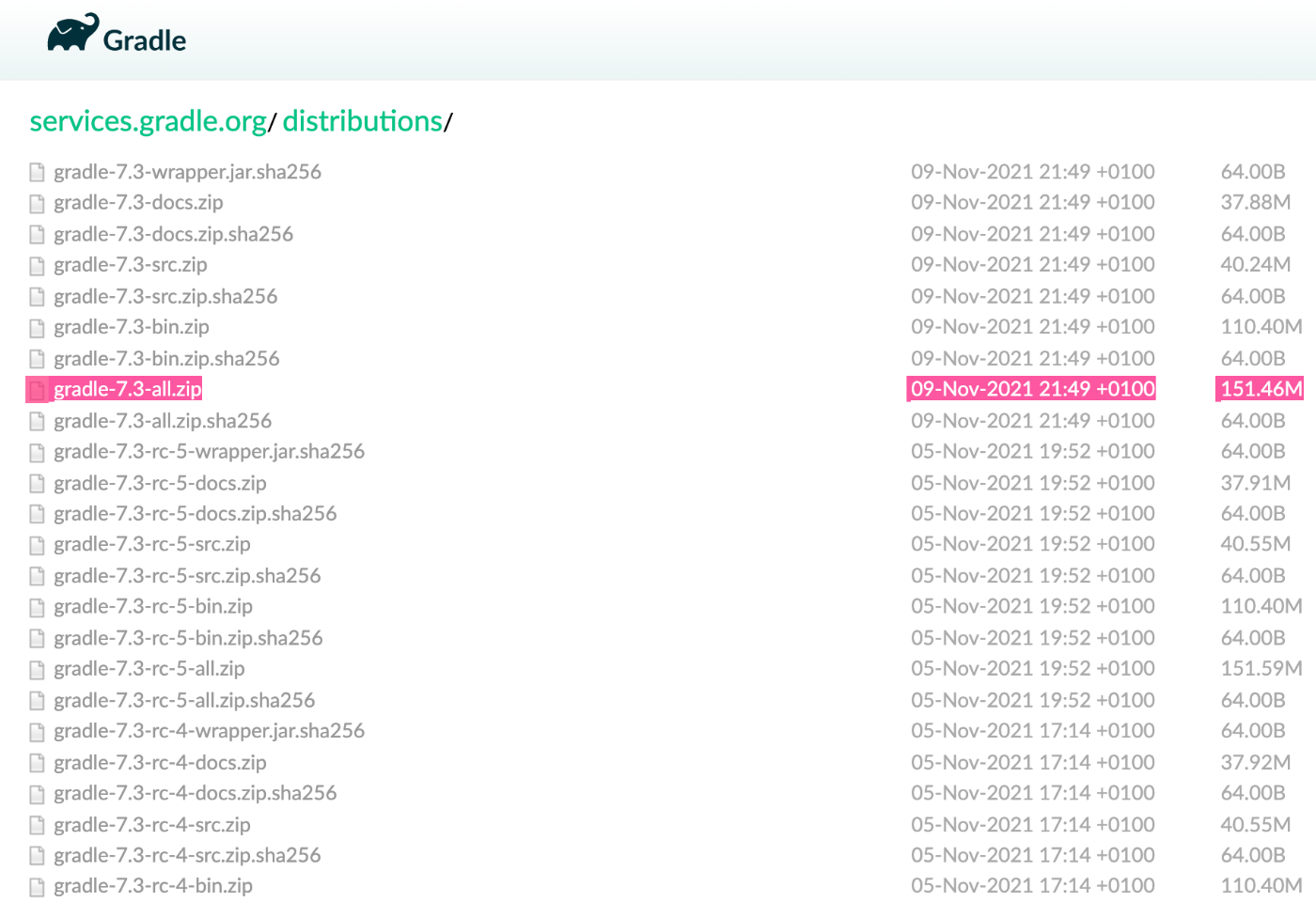
Task: Click file icon beside gradle-7.3-rc-4-docs.zip.sha256
Action: click(37, 794)
